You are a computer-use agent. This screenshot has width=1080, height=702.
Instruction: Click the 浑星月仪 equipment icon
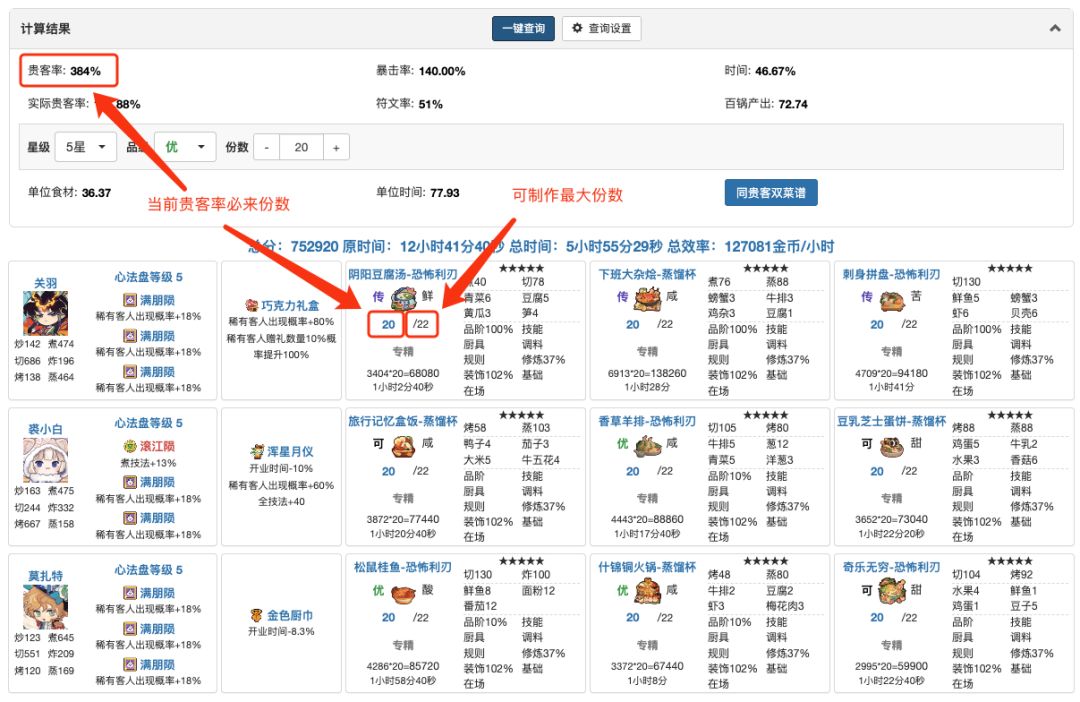(257, 452)
